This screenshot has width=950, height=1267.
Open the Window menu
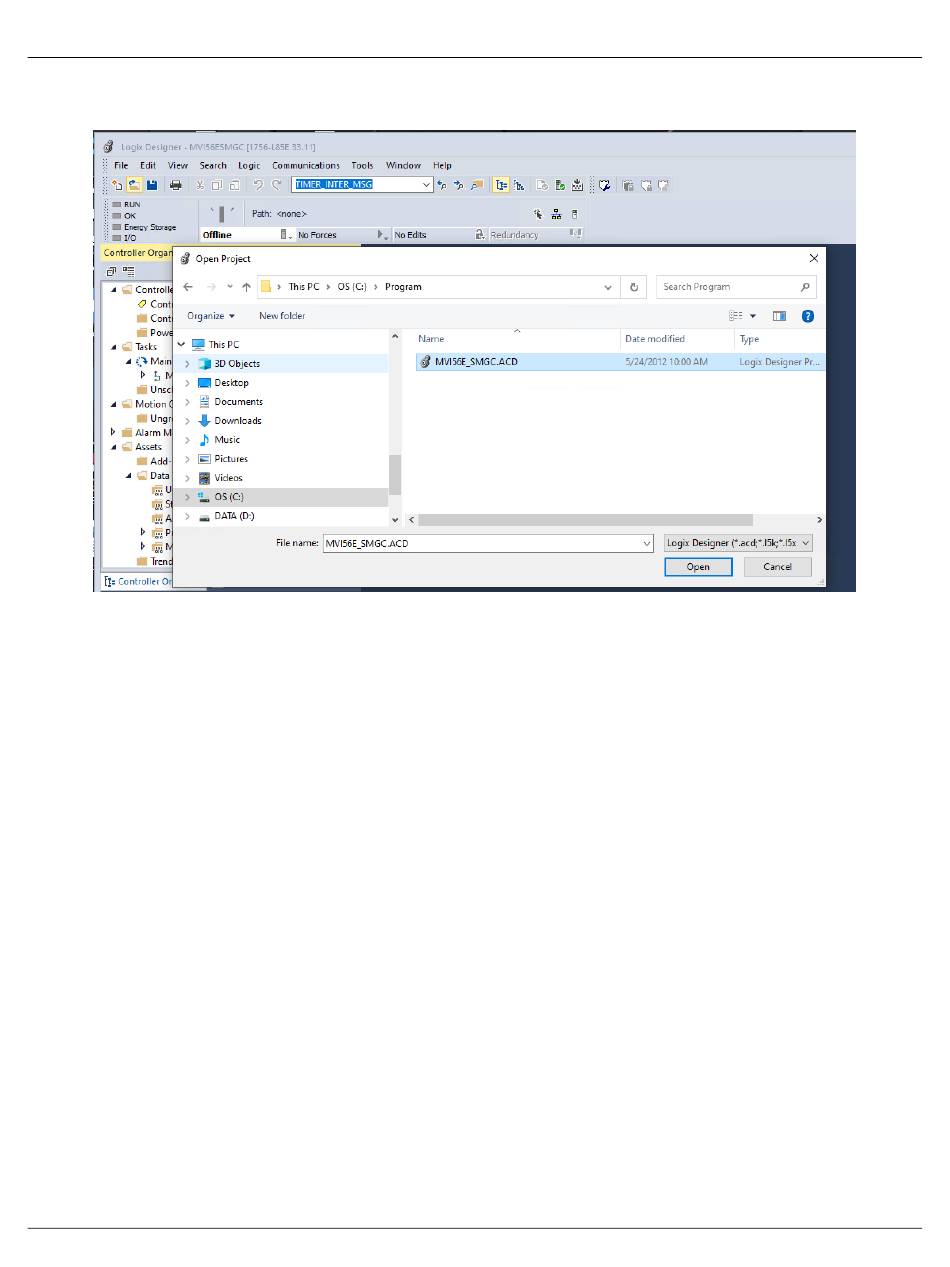[x=403, y=166]
